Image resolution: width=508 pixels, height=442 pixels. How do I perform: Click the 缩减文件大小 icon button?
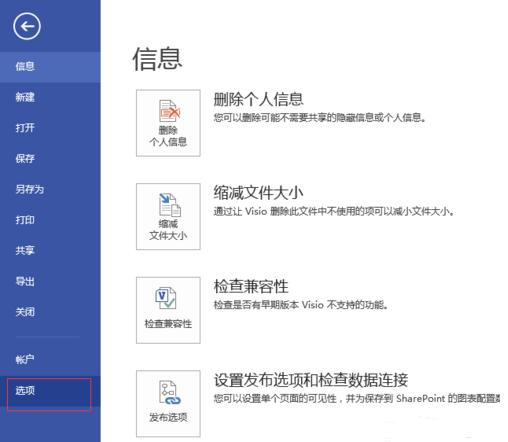click(x=168, y=216)
